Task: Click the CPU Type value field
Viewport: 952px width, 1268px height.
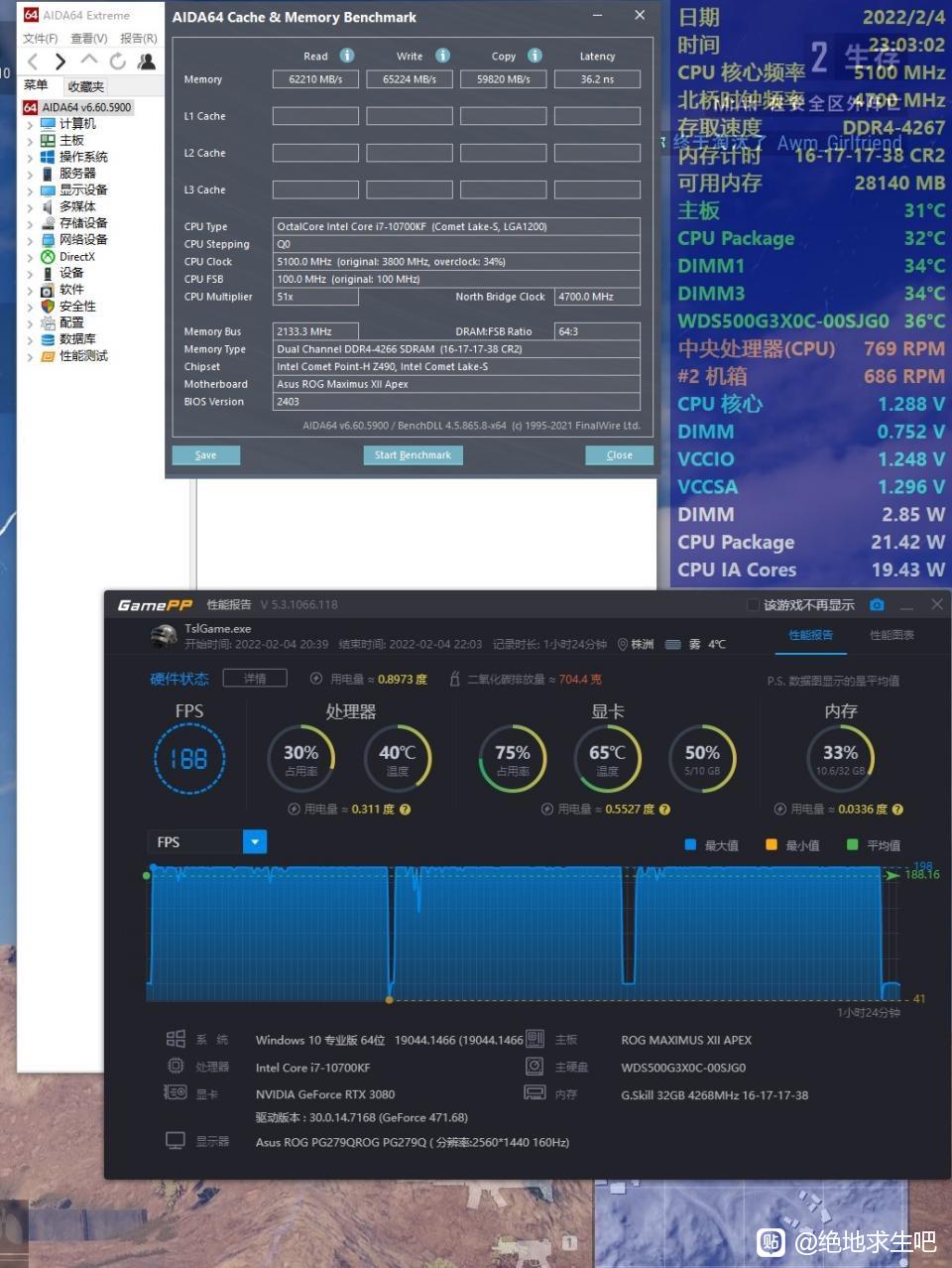Action: (x=456, y=226)
